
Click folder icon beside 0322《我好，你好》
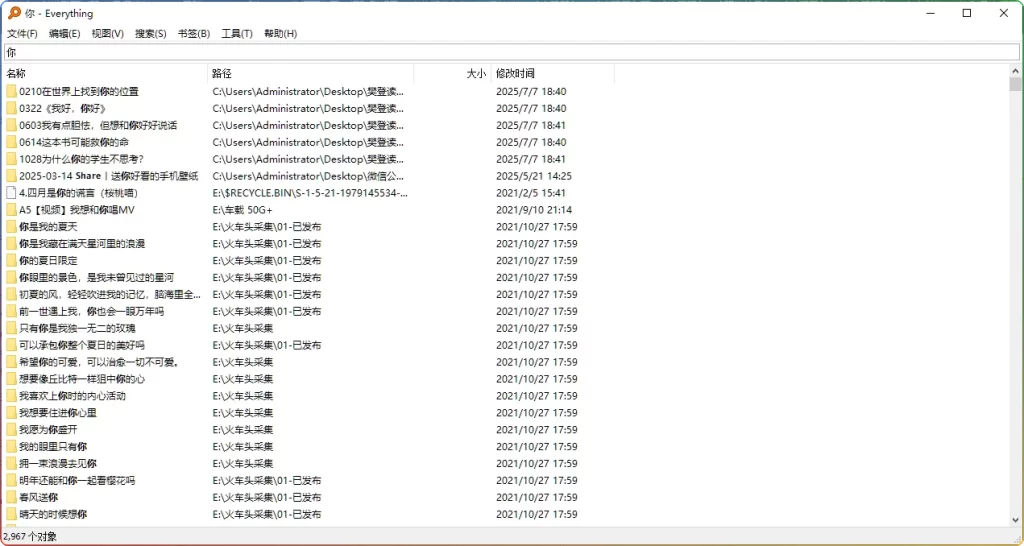[x=11, y=108]
